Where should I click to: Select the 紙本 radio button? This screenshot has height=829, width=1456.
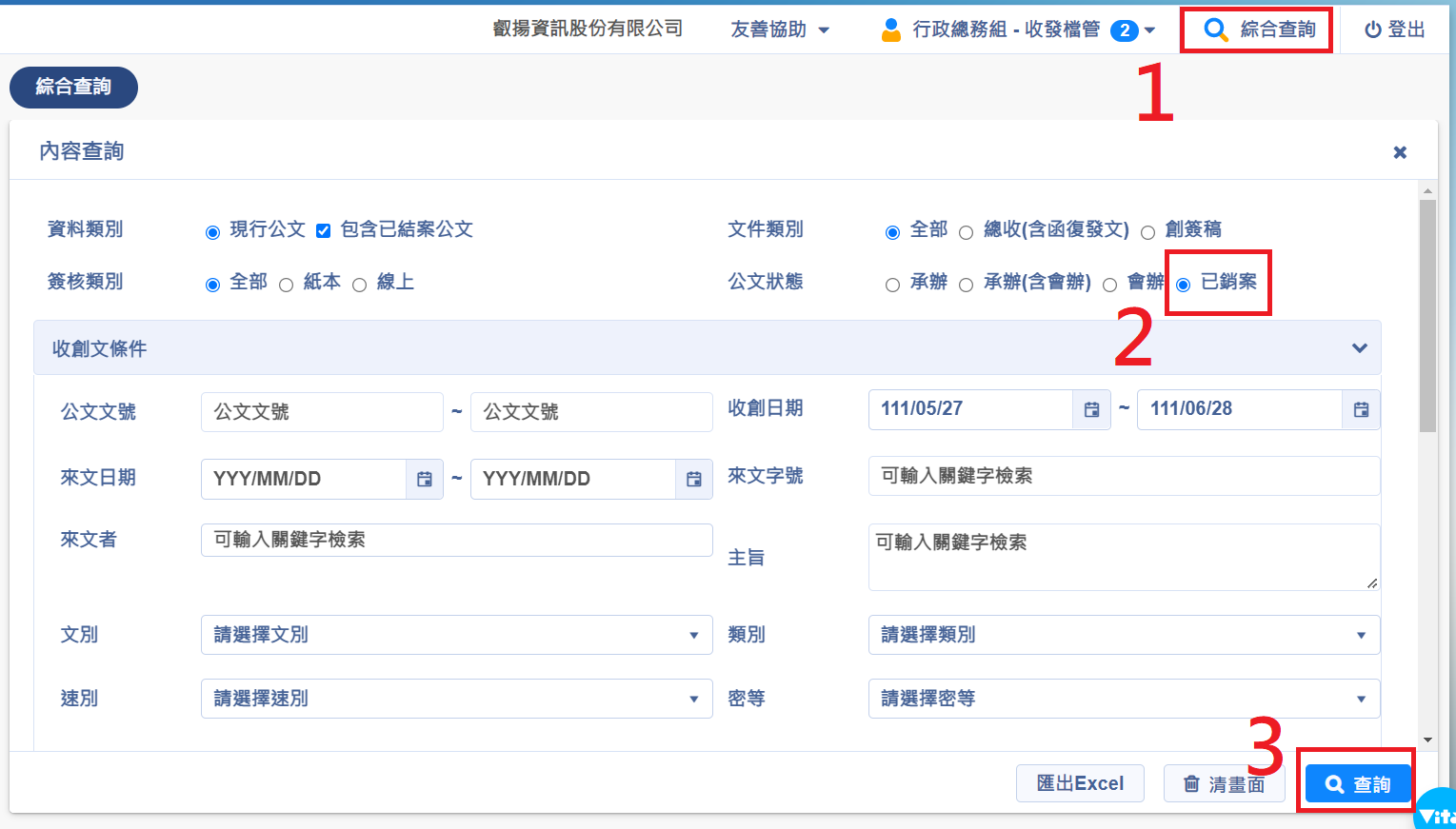(x=286, y=285)
